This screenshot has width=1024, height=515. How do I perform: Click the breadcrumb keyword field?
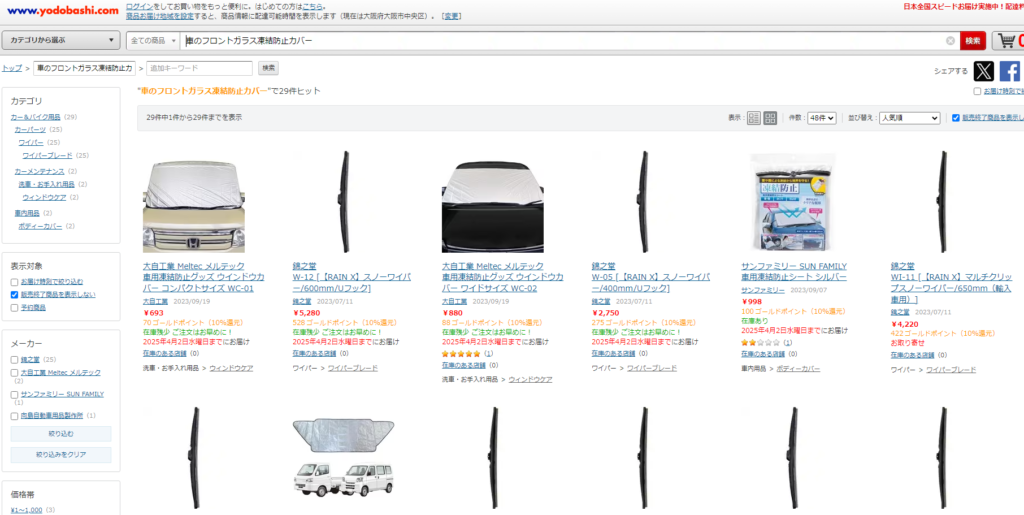pos(84,68)
